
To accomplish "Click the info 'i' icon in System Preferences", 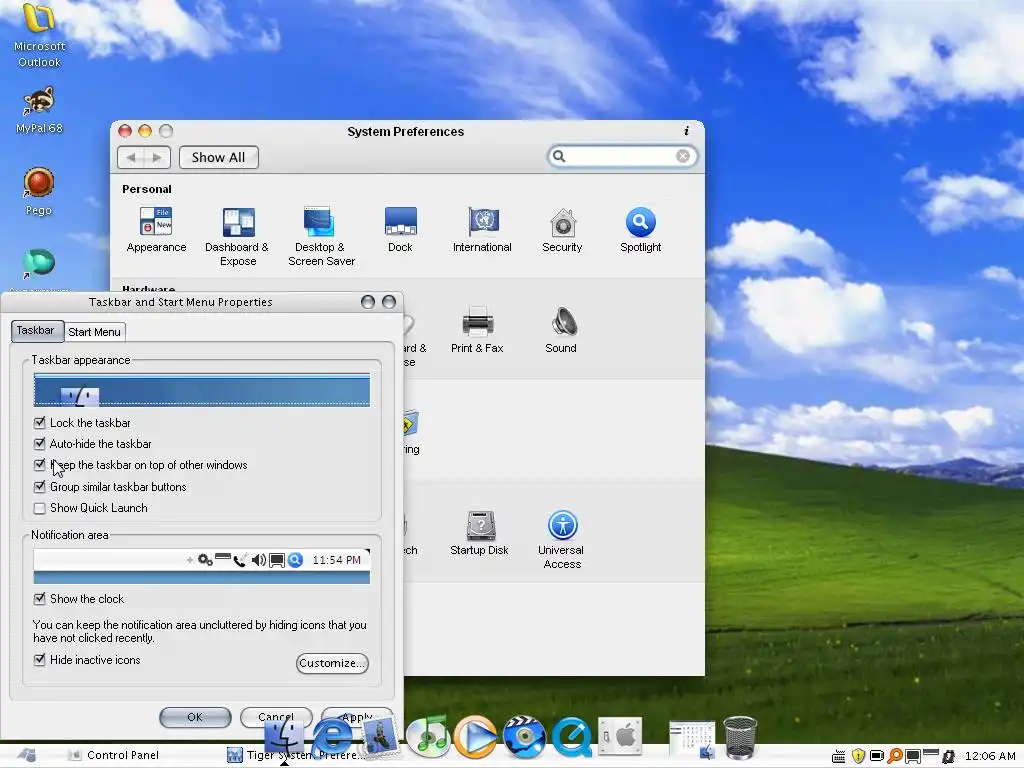I will pyautogui.click(x=686, y=131).
